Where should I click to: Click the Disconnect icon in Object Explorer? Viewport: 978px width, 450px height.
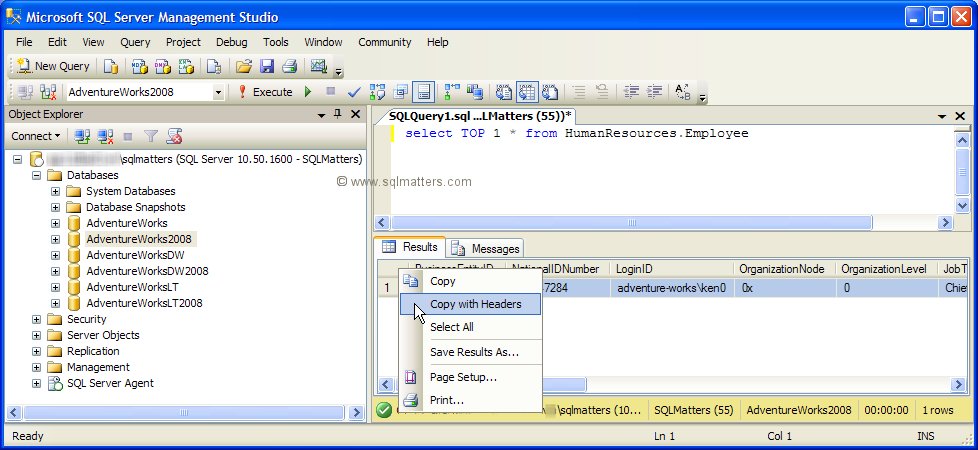tap(105, 136)
